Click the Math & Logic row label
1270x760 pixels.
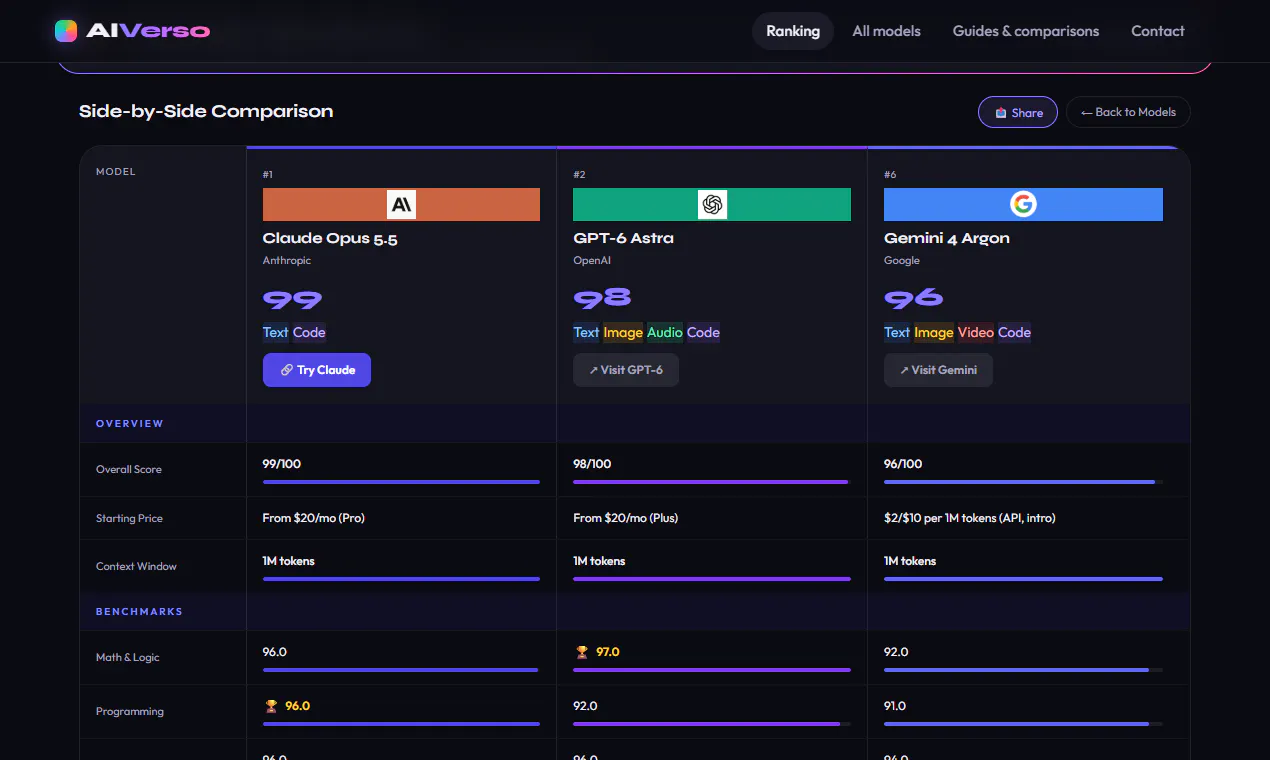(x=128, y=657)
